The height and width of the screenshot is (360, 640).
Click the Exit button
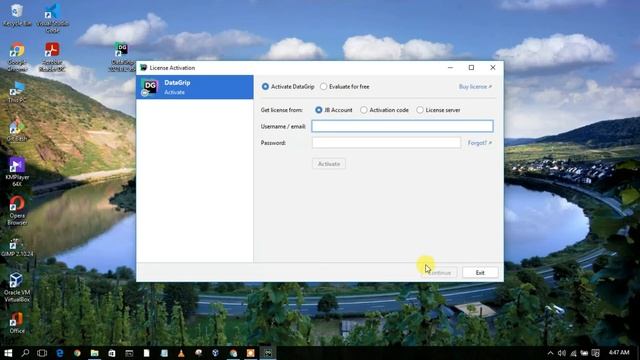pyautogui.click(x=480, y=273)
